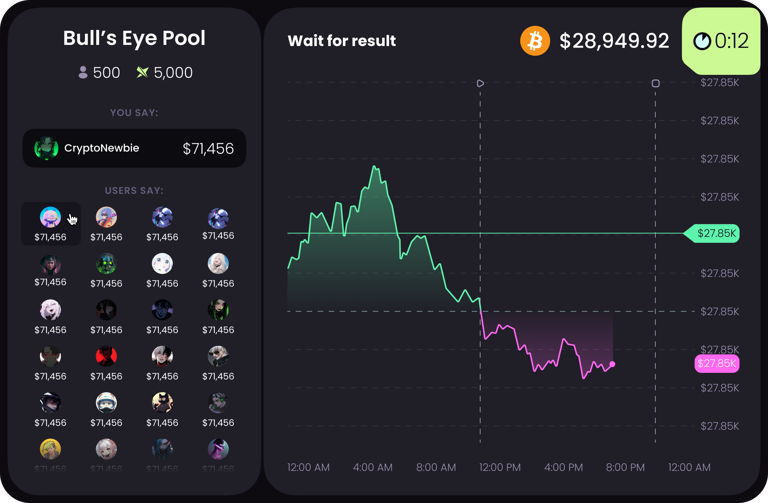This screenshot has width=768, height=503.
Task: Click the countdown timer clock icon
Action: tap(702, 41)
